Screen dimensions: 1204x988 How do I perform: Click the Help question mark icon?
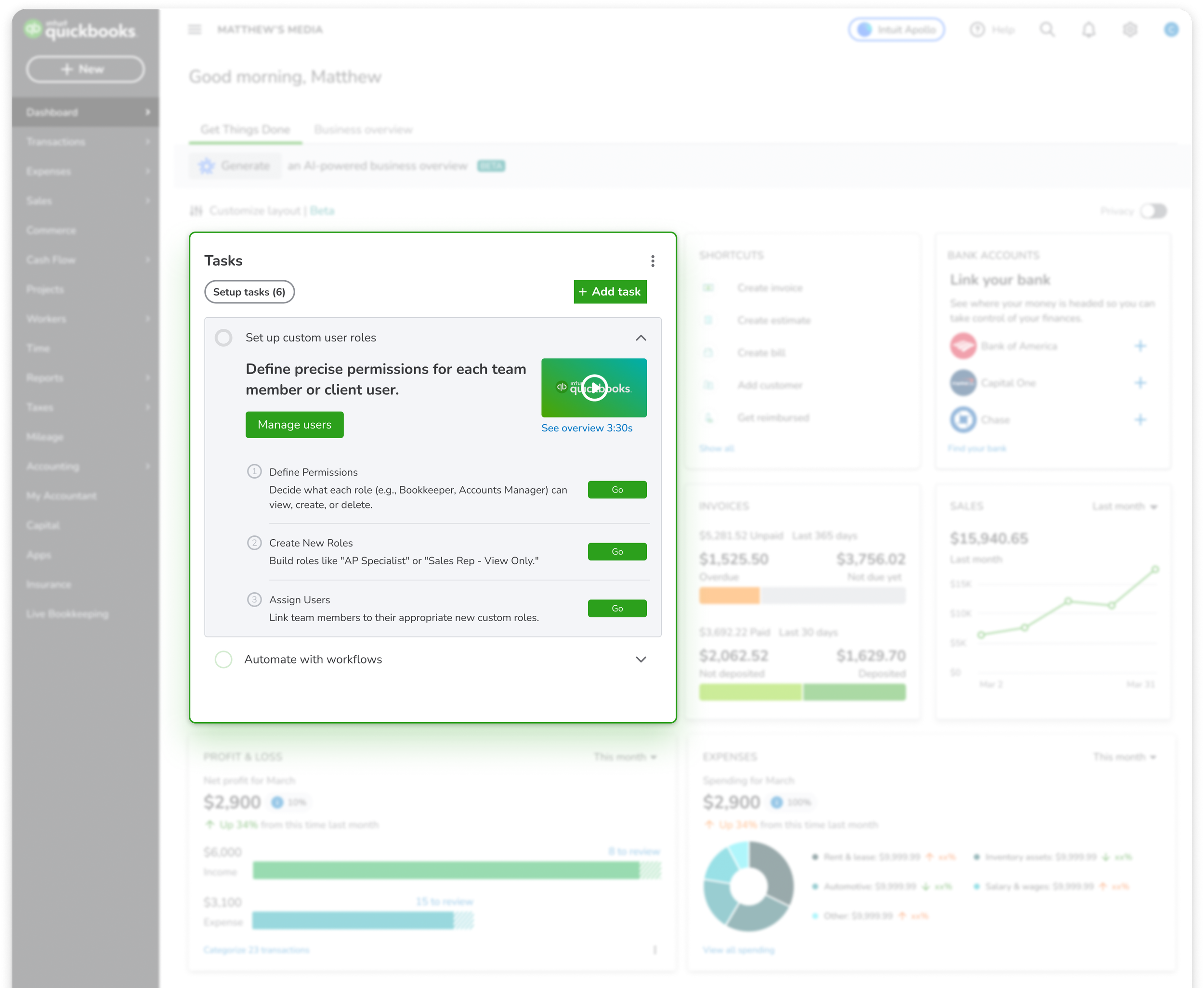(977, 29)
